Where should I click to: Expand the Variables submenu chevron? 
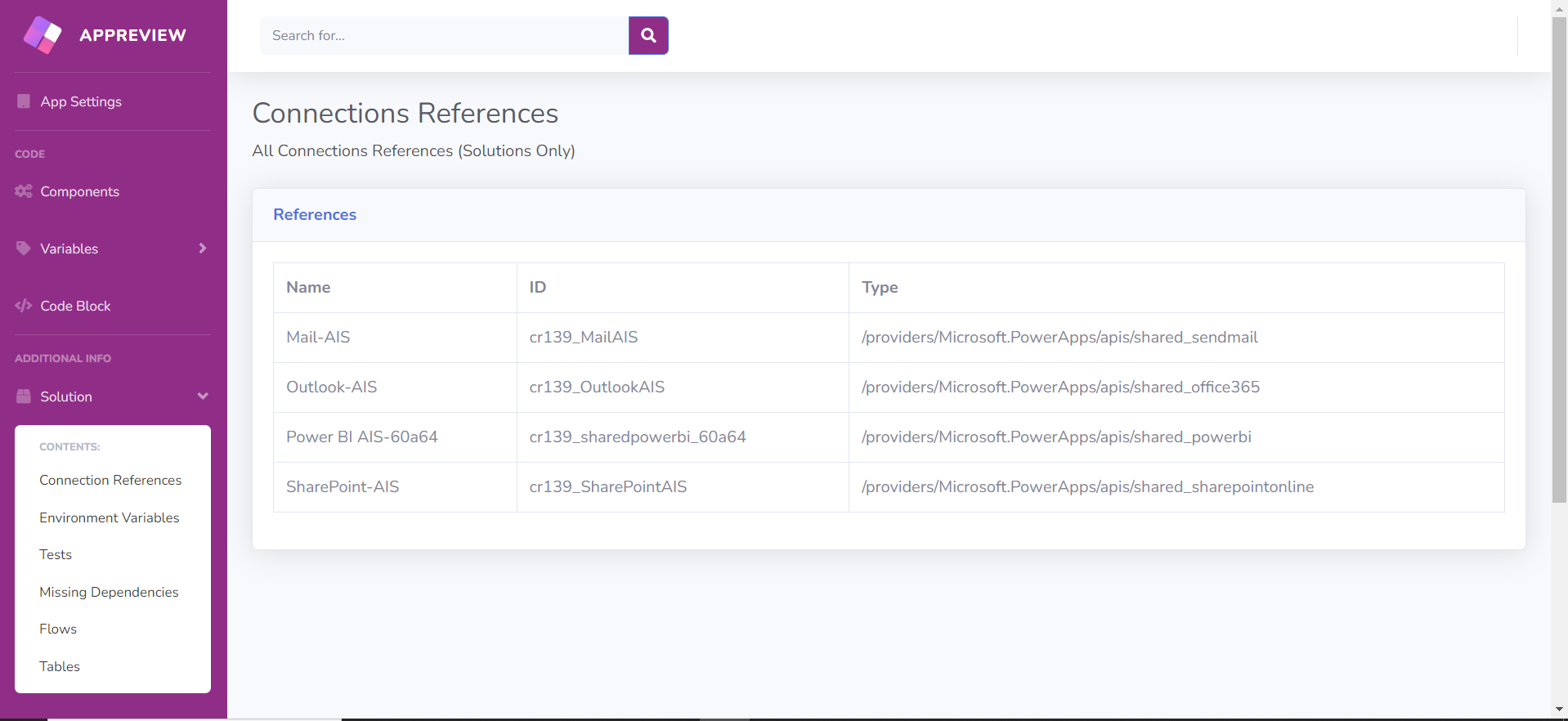click(x=202, y=249)
